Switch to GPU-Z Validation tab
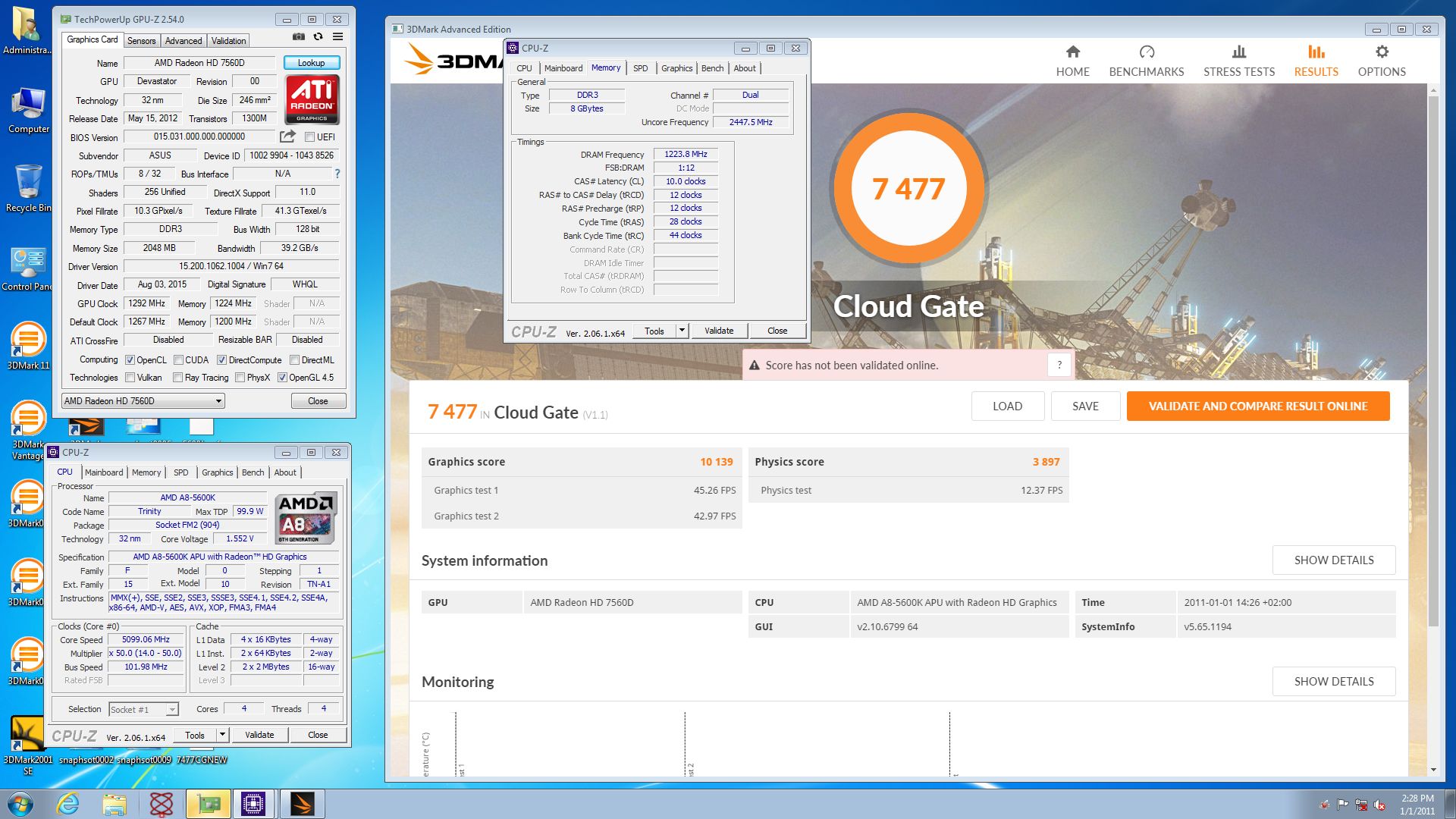The image size is (1456, 819). pyautogui.click(x=228, y=41)
